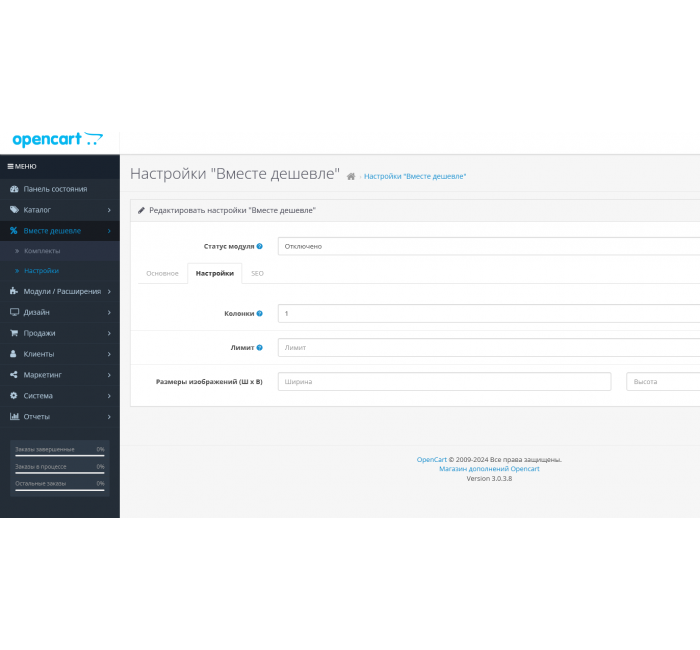Expand the Отчеты menu chevron
700x650 pixels.
coord(109,417)
